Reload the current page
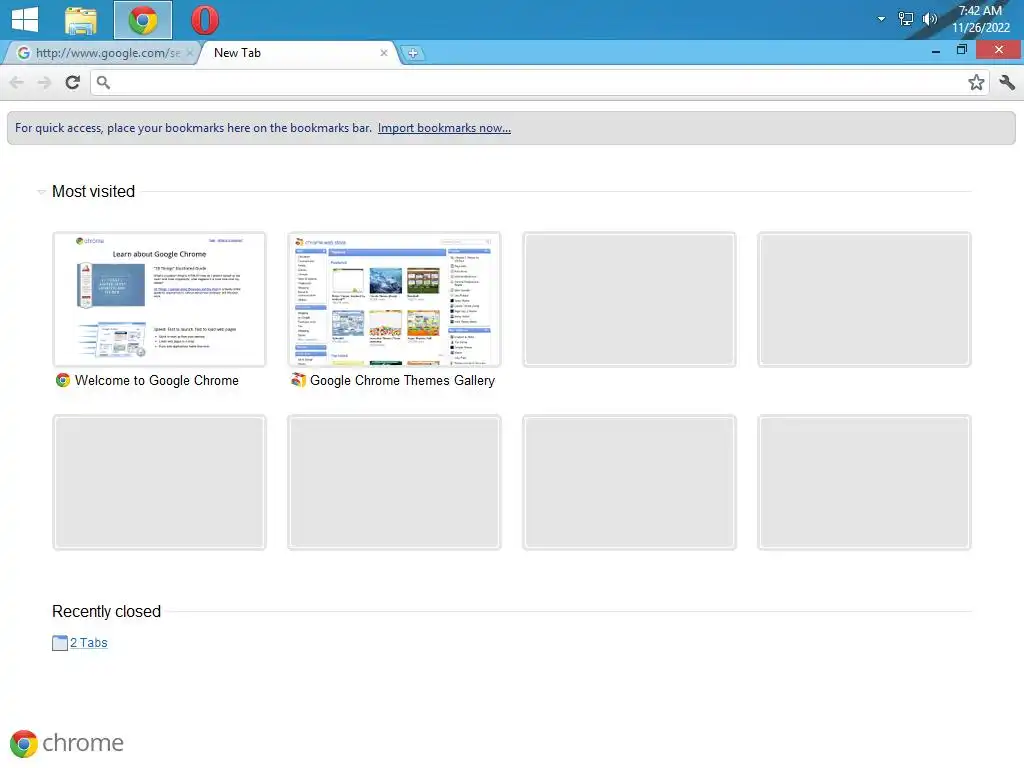The width and height of the screenshot is (1024, 768). 72,82
